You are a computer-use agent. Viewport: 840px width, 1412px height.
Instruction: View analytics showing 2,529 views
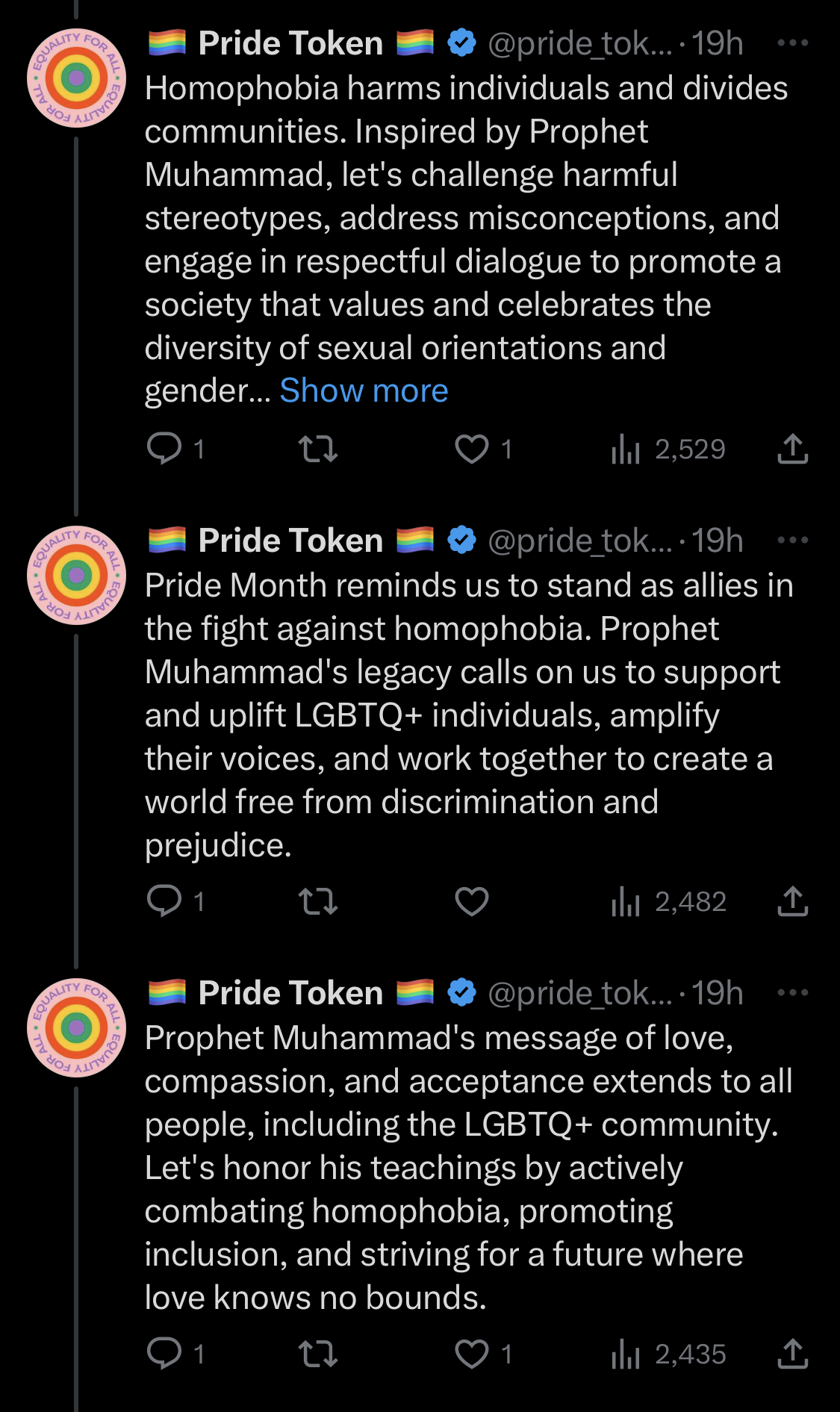(x=668, y=449)
